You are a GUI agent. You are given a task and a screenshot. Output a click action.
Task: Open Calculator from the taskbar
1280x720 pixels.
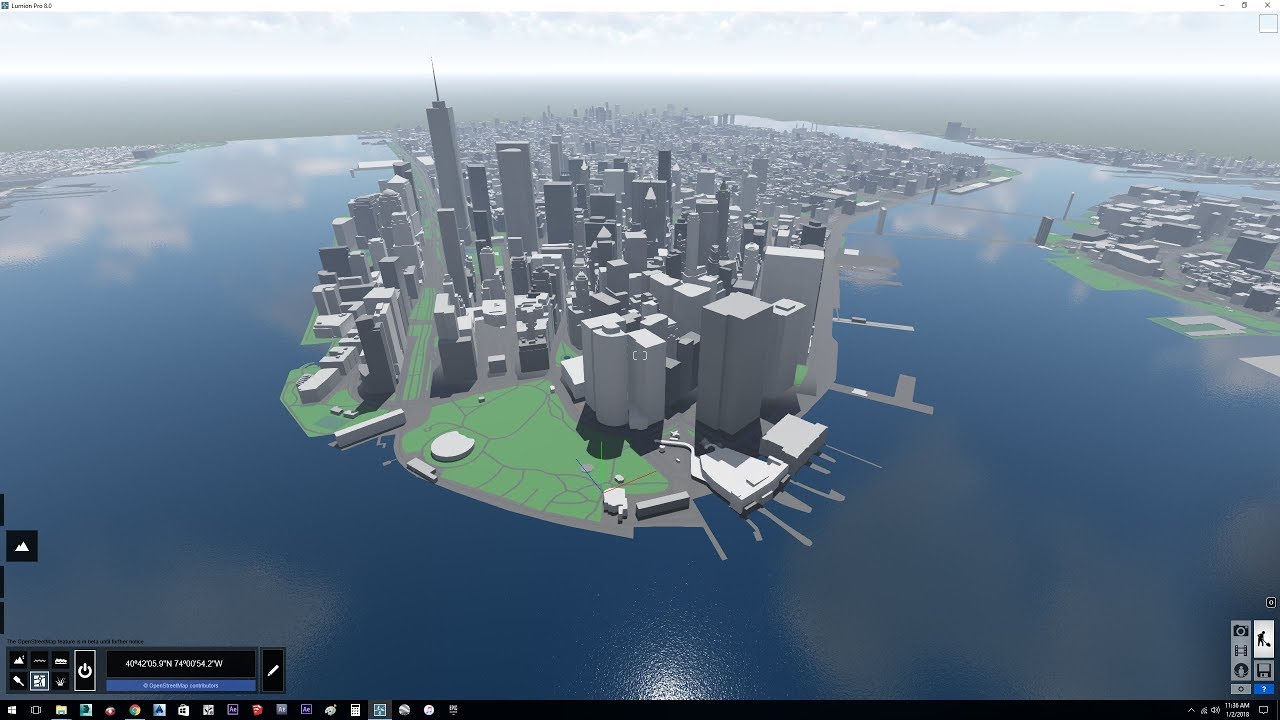click(x=355, y=710)
